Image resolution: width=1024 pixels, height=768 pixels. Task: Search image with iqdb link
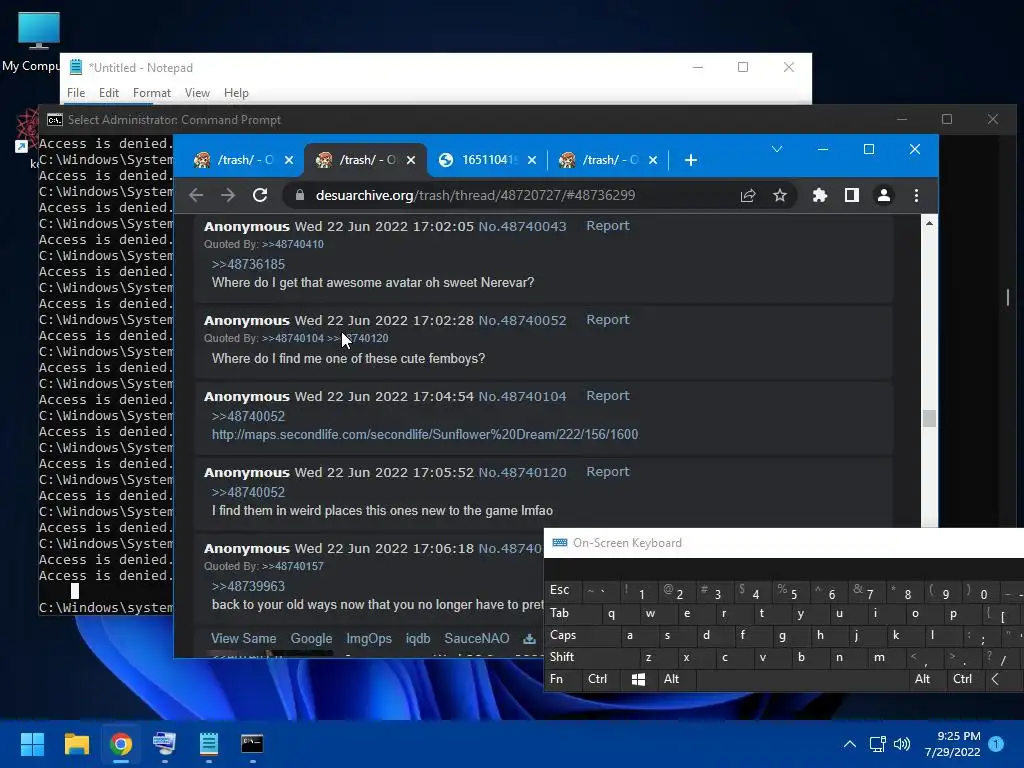click(418, 638)
